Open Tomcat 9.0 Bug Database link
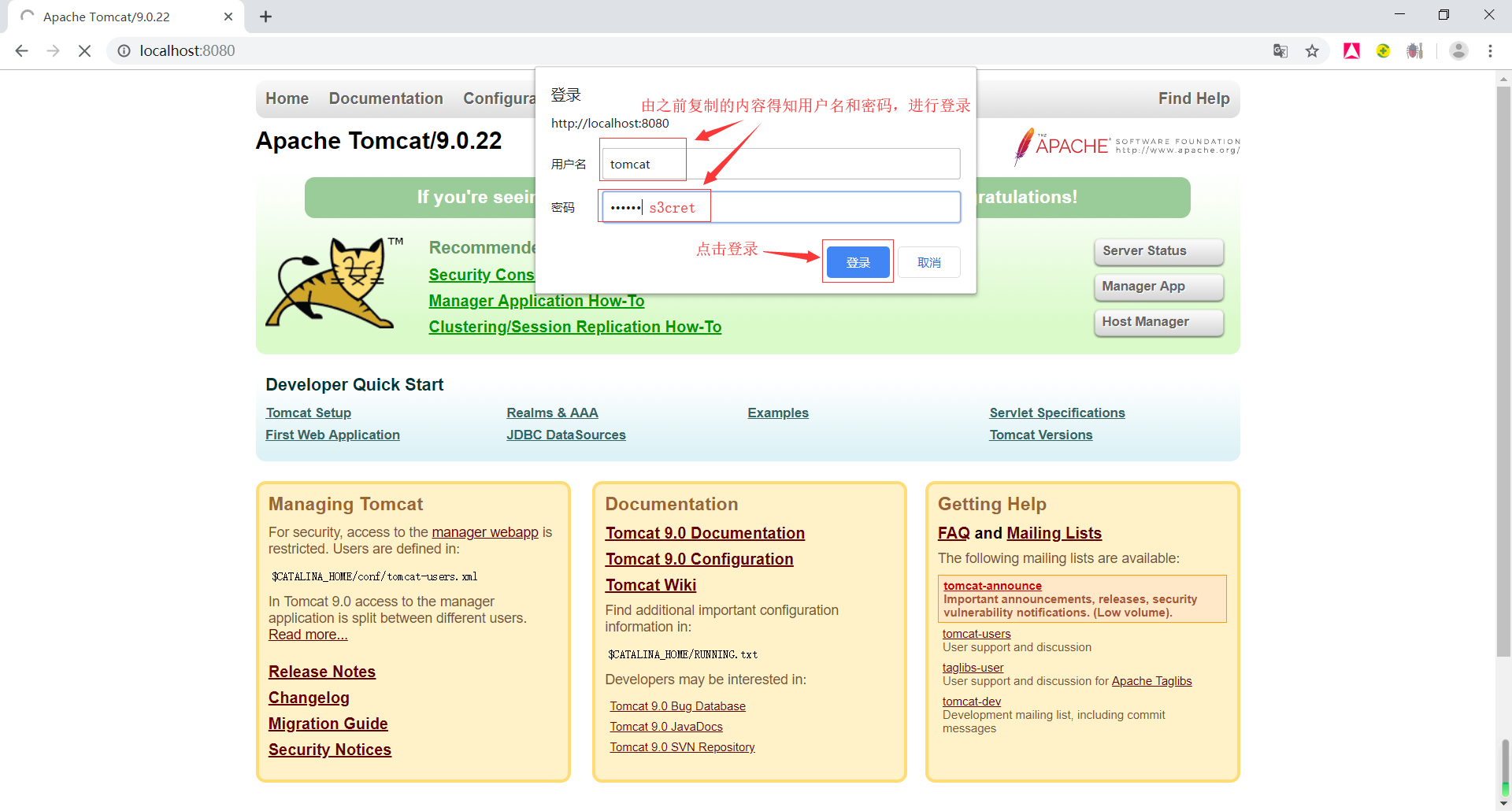Viewport: 1512px width, 811px height. [677, 706]
